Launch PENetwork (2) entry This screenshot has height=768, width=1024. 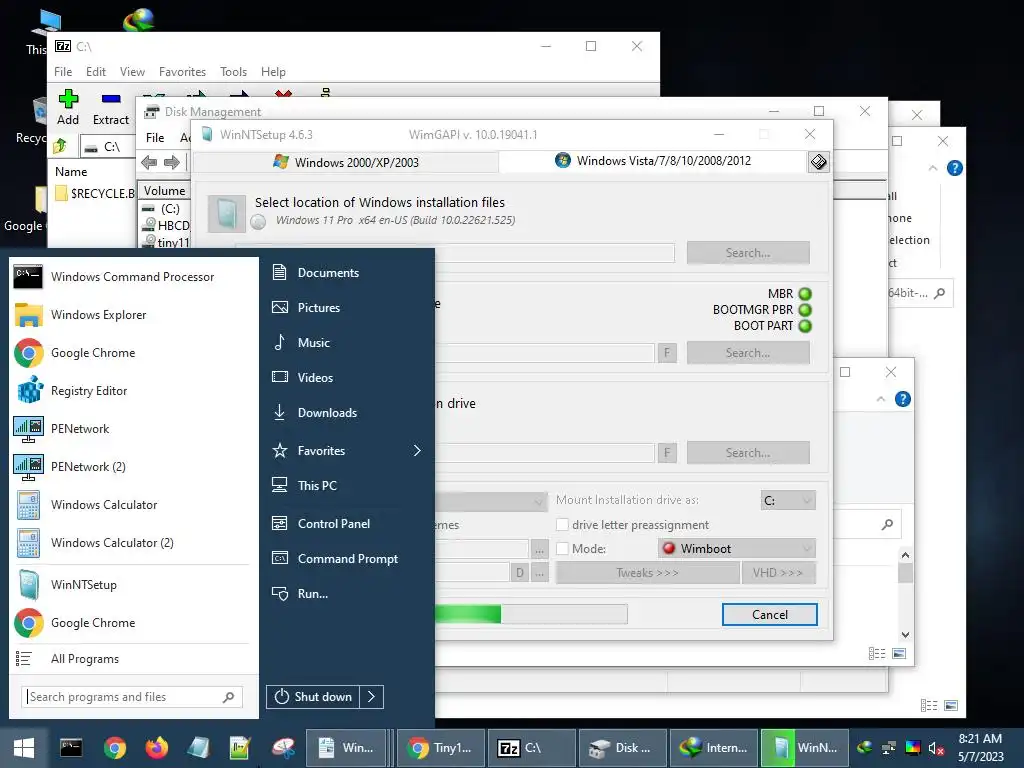coord(133,466)
